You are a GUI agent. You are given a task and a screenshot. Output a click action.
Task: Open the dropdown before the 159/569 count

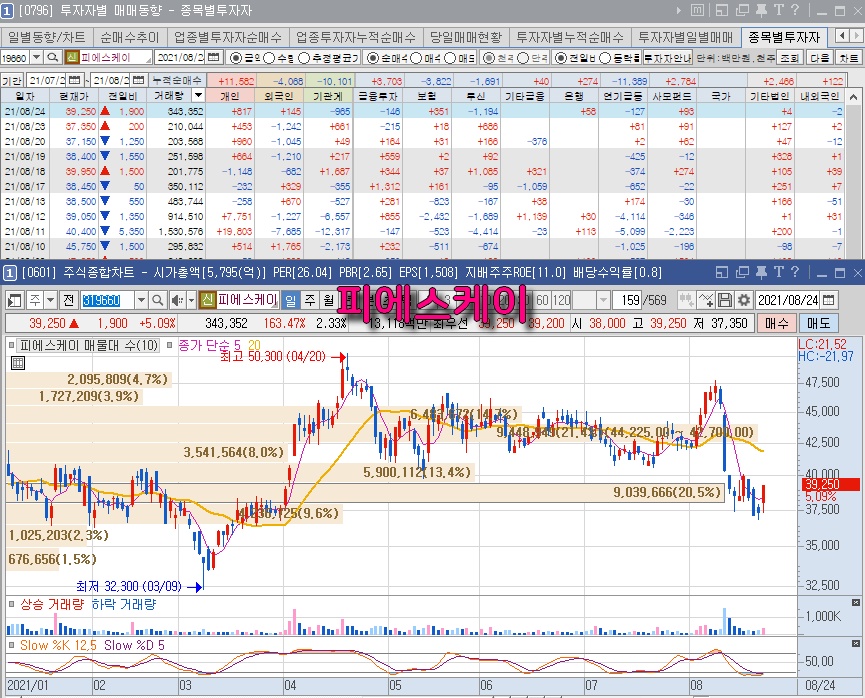(603, 301)
